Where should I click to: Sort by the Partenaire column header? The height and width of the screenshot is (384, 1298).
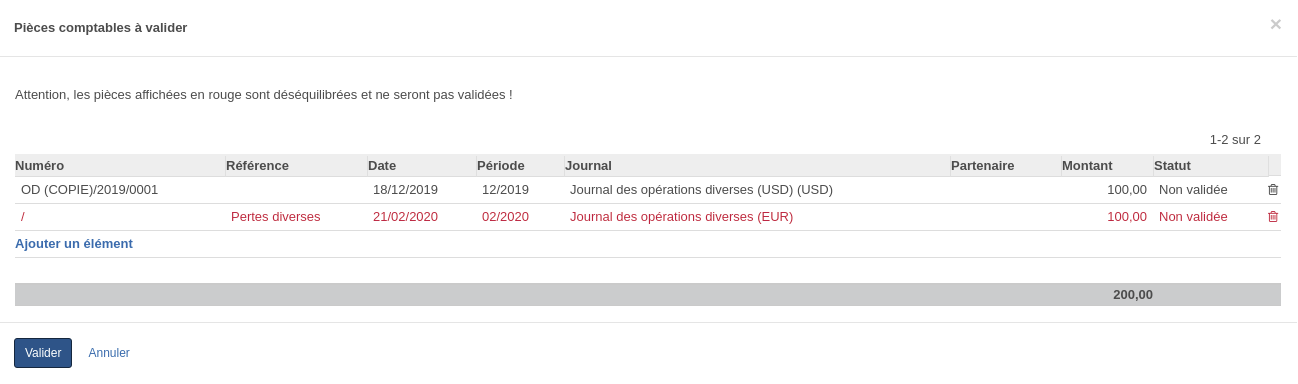(1005, 166)
